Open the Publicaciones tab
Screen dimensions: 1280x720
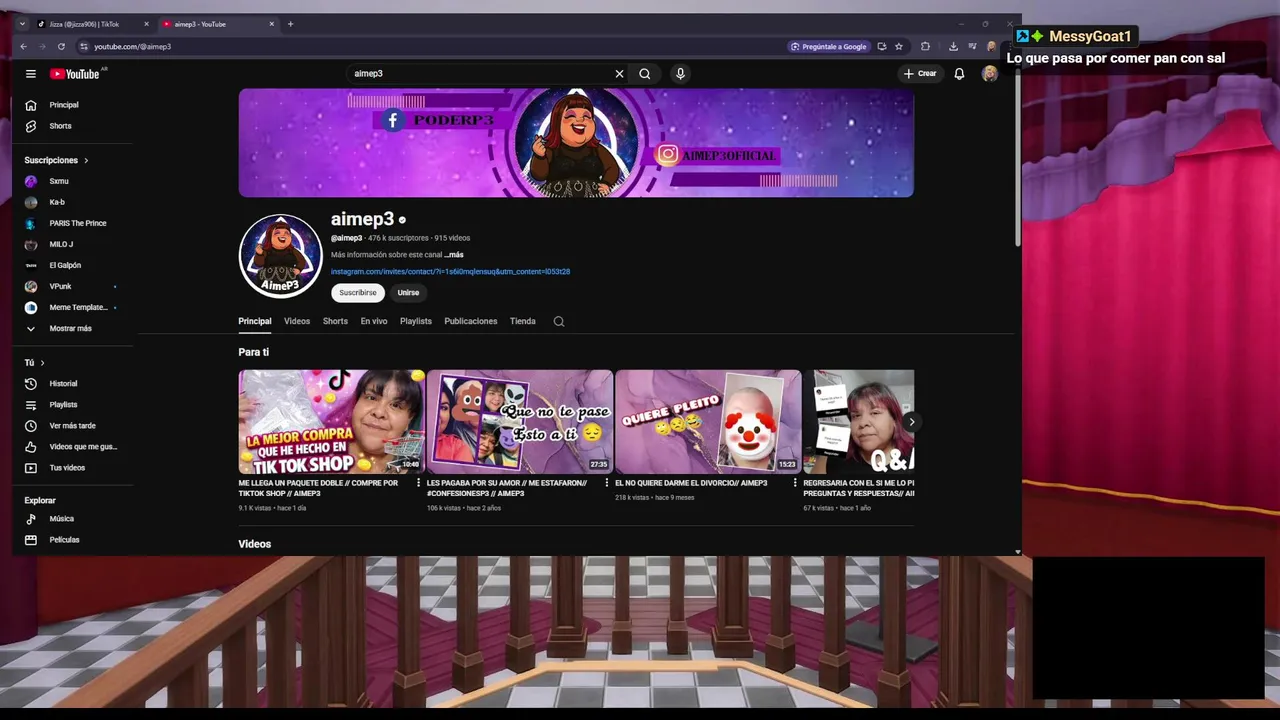tap(471, 321)
